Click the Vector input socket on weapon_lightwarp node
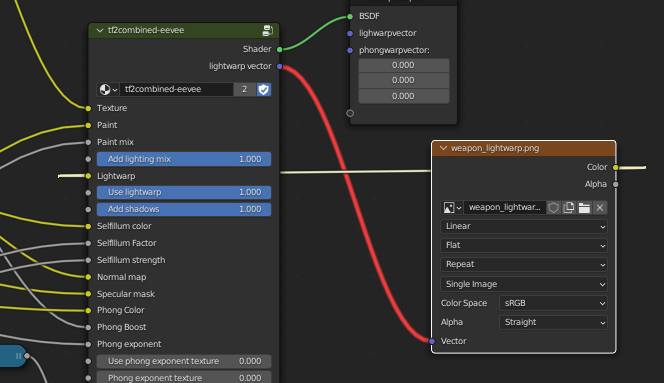664x383 pixels. (432, 341)
